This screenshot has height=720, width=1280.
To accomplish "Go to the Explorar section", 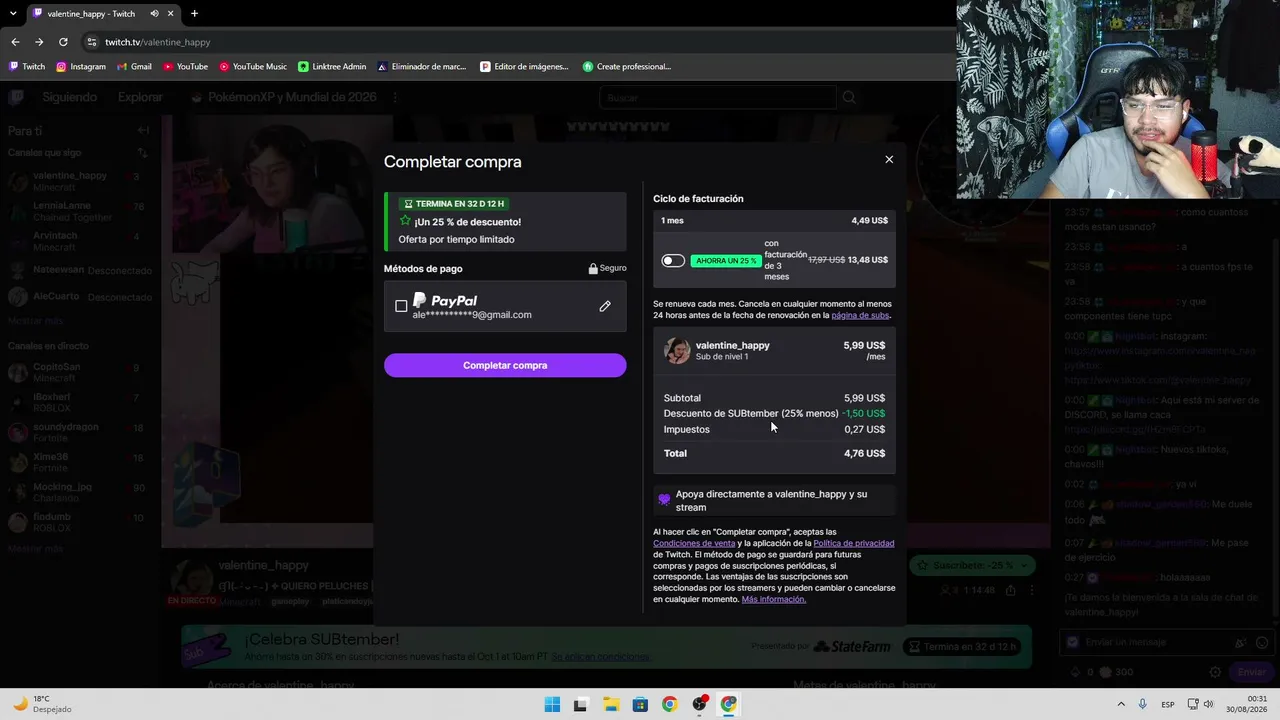I will tap(140, 97).
